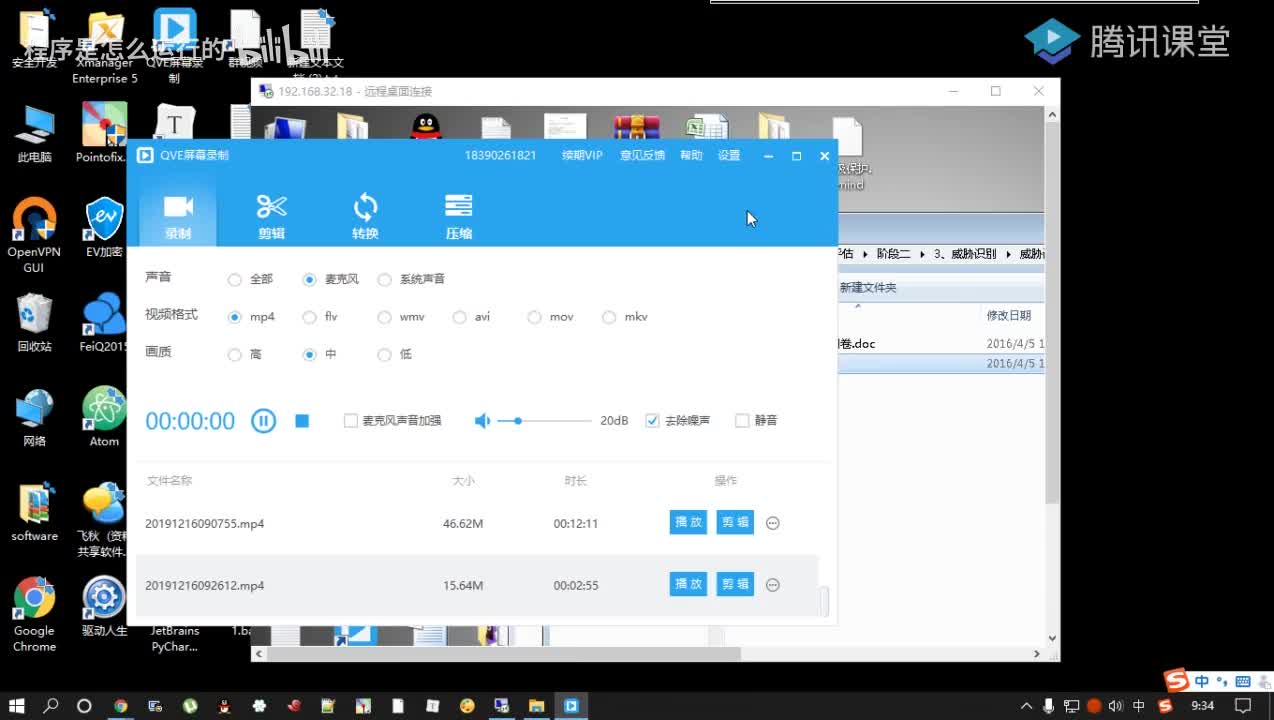The height and width of the screenshot is (720, 1274).
Task: Select file name 20191216090755.mp4
Action: point(204,523)
